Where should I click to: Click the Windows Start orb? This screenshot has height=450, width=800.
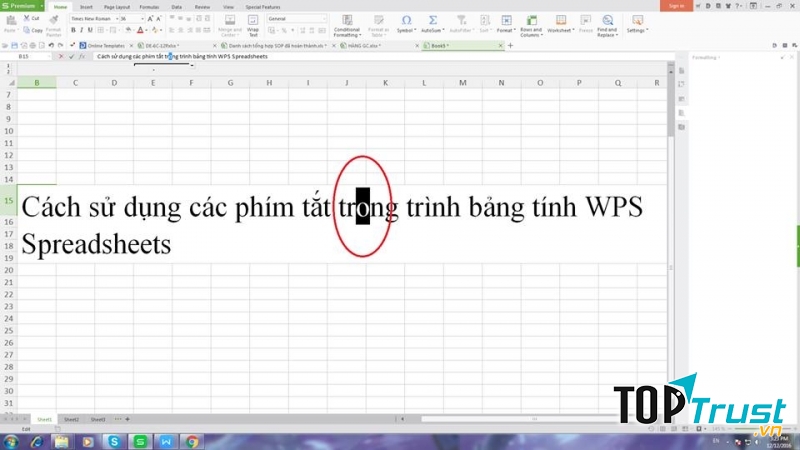(x=10, y=442)
